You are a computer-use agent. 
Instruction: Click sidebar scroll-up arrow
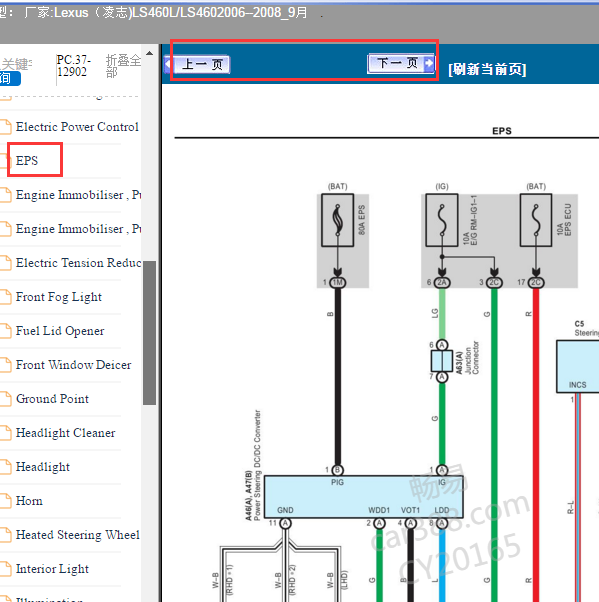(x=149, y=53)
